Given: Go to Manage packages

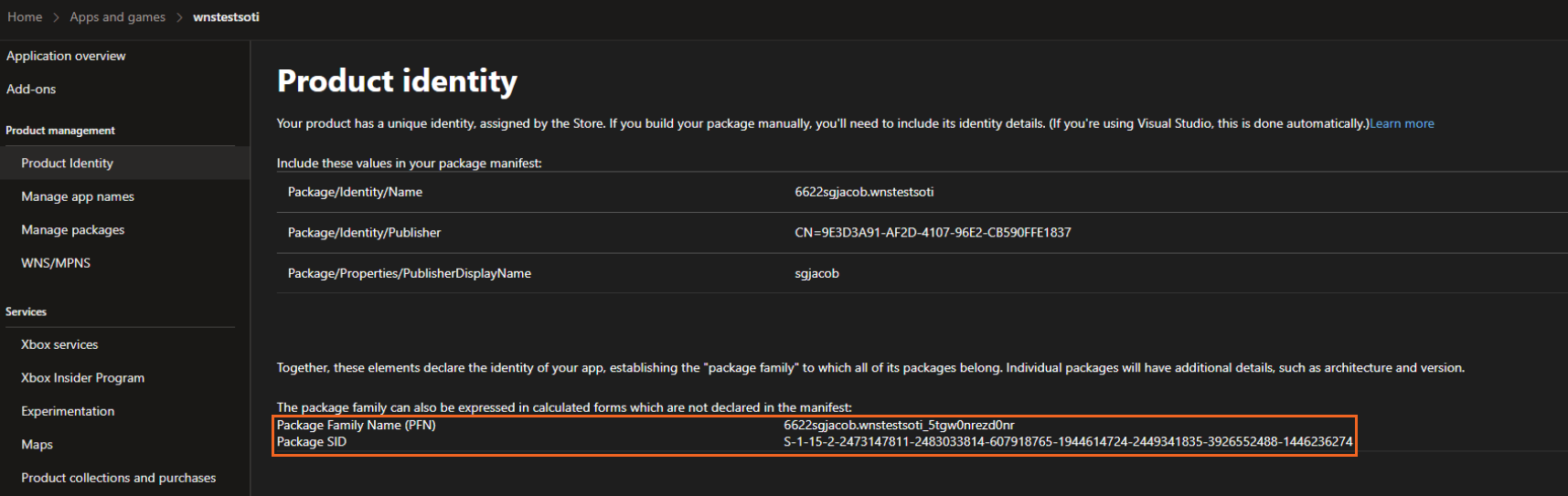Looking at the screenshot, I should point(73,230).
